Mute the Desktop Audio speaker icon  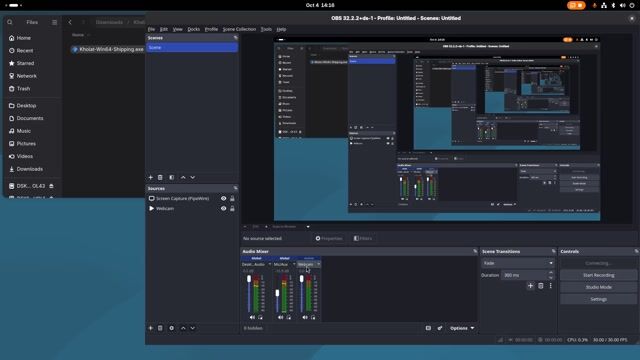(x=252, y=317)
